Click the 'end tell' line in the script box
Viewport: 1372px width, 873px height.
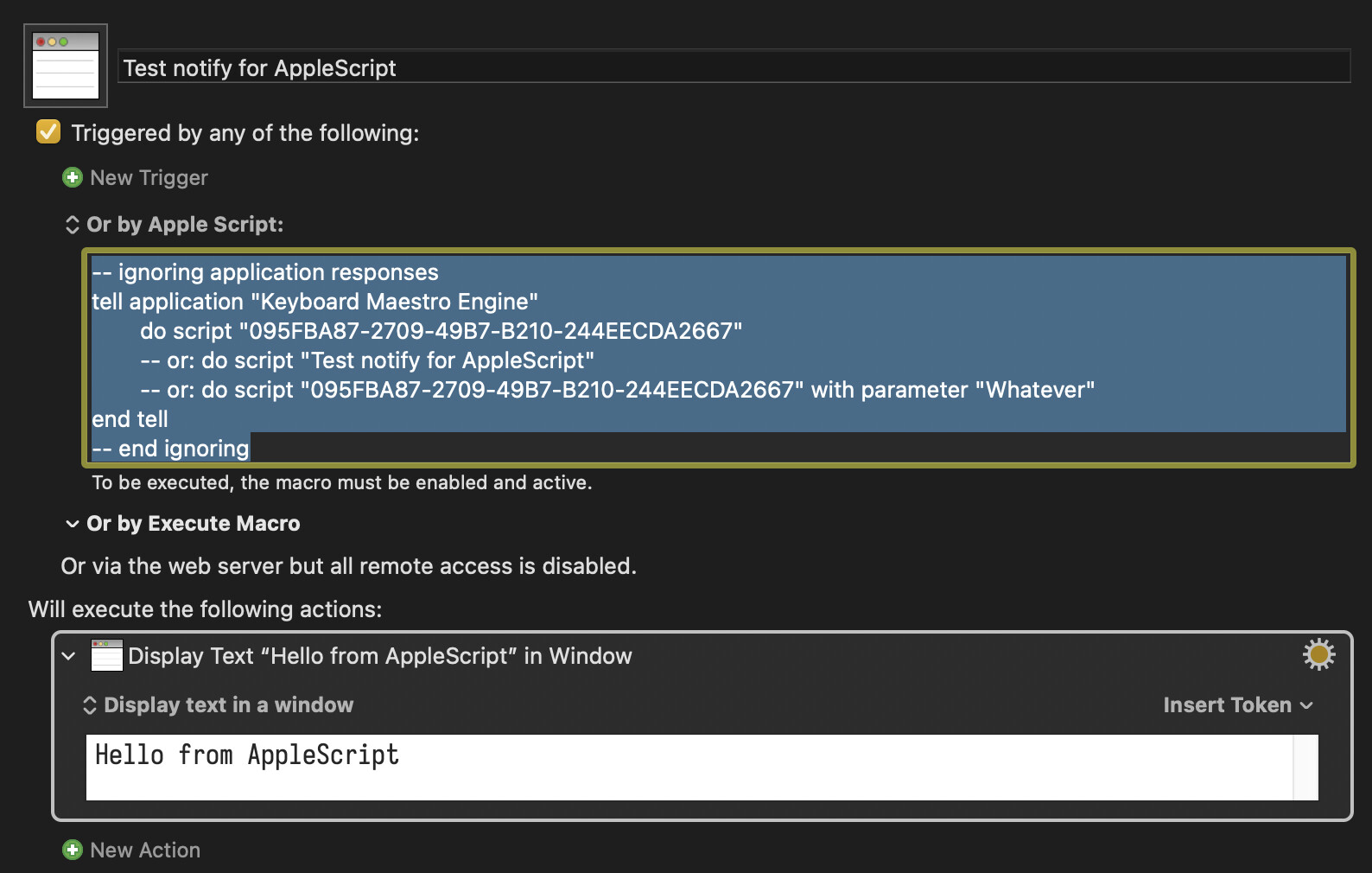pyautogui.click(x=130, y=419)
